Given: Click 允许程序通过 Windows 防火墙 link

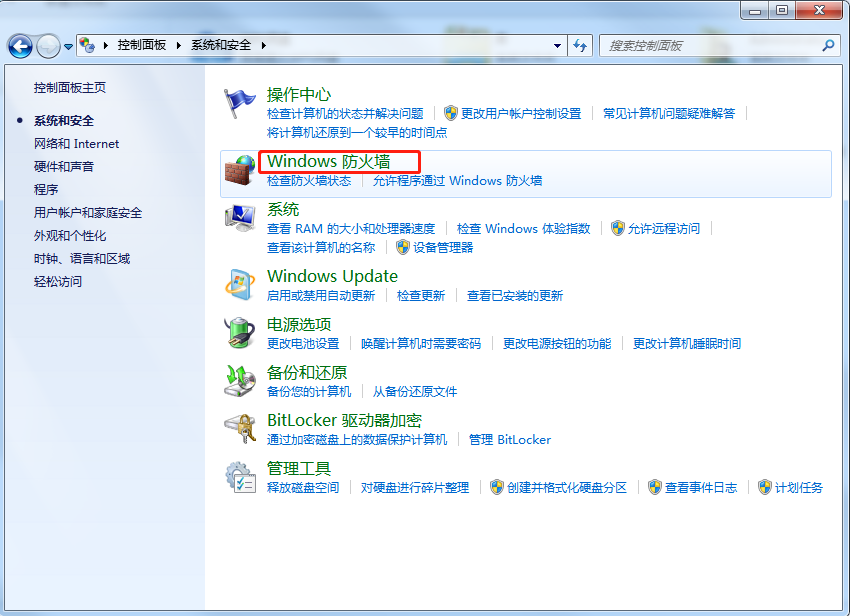Looking at the screenshot, I should click(458, 181).
